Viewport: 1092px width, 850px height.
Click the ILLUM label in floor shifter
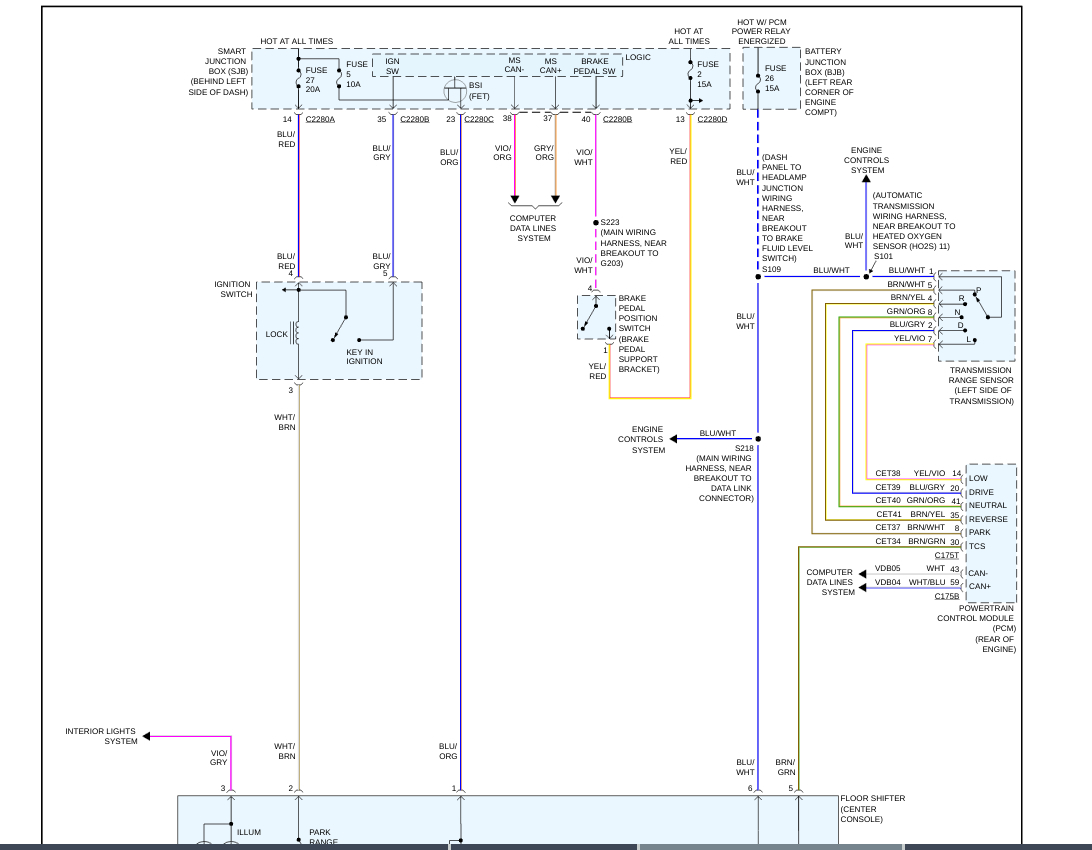coord(249,832)
